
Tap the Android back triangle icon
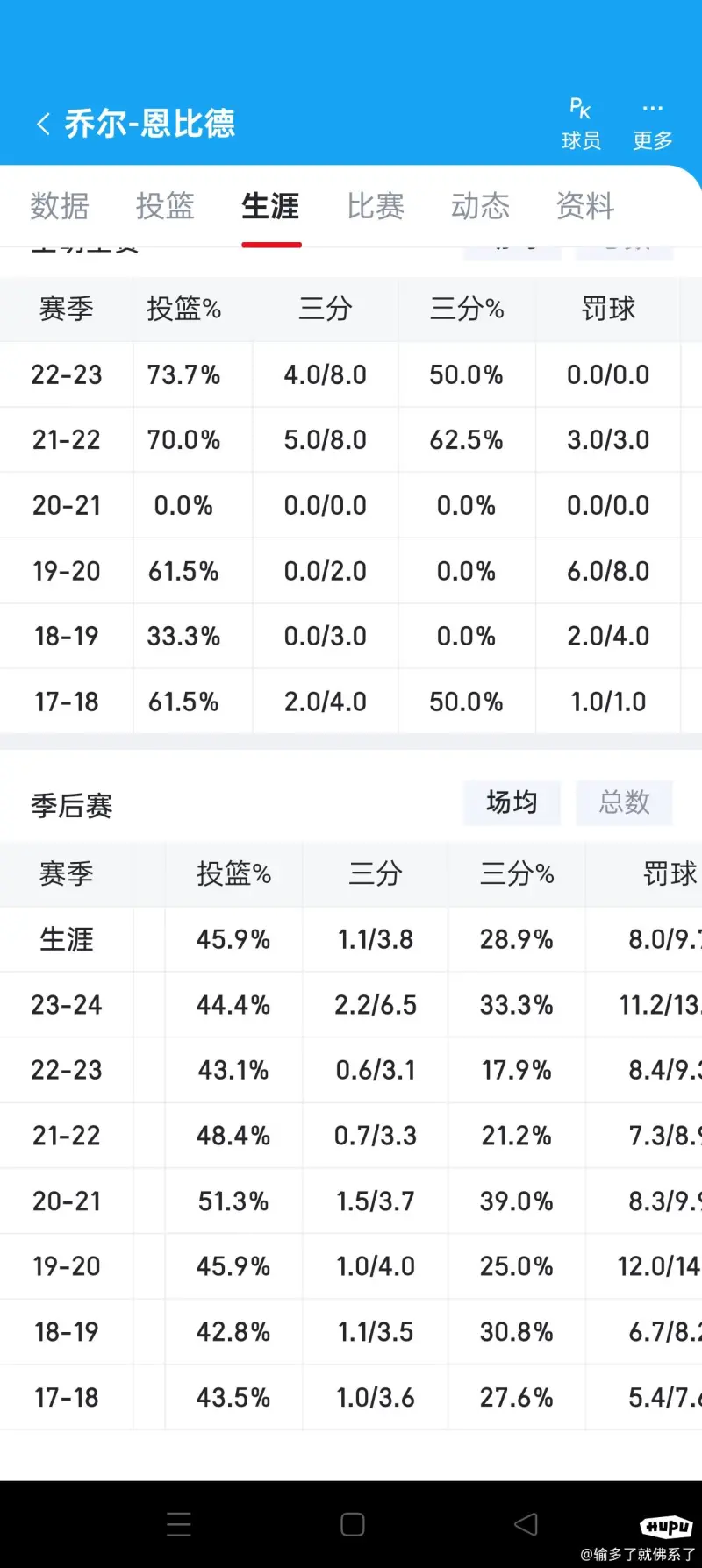click(526, 1524)
